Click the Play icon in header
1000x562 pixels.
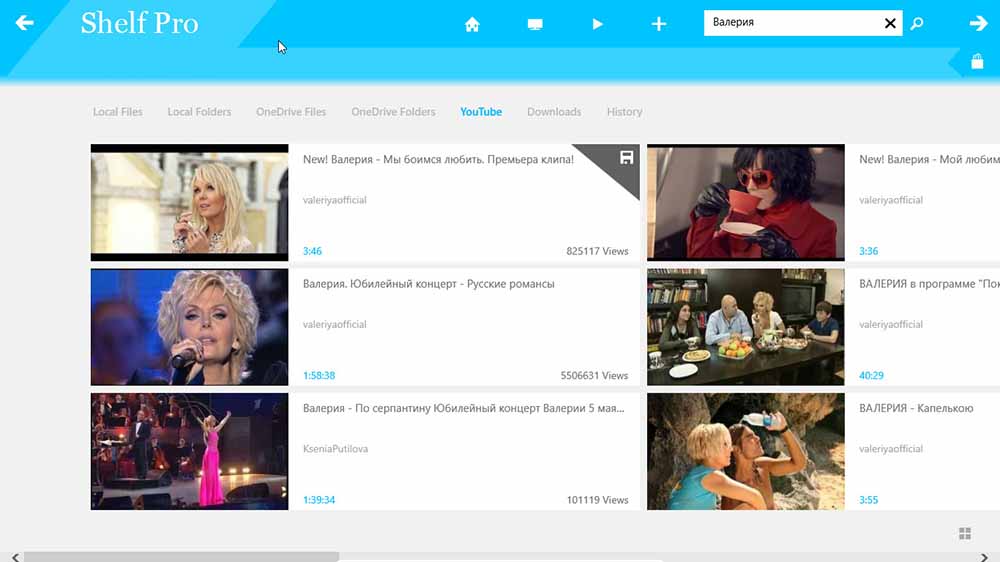[598, 24]
